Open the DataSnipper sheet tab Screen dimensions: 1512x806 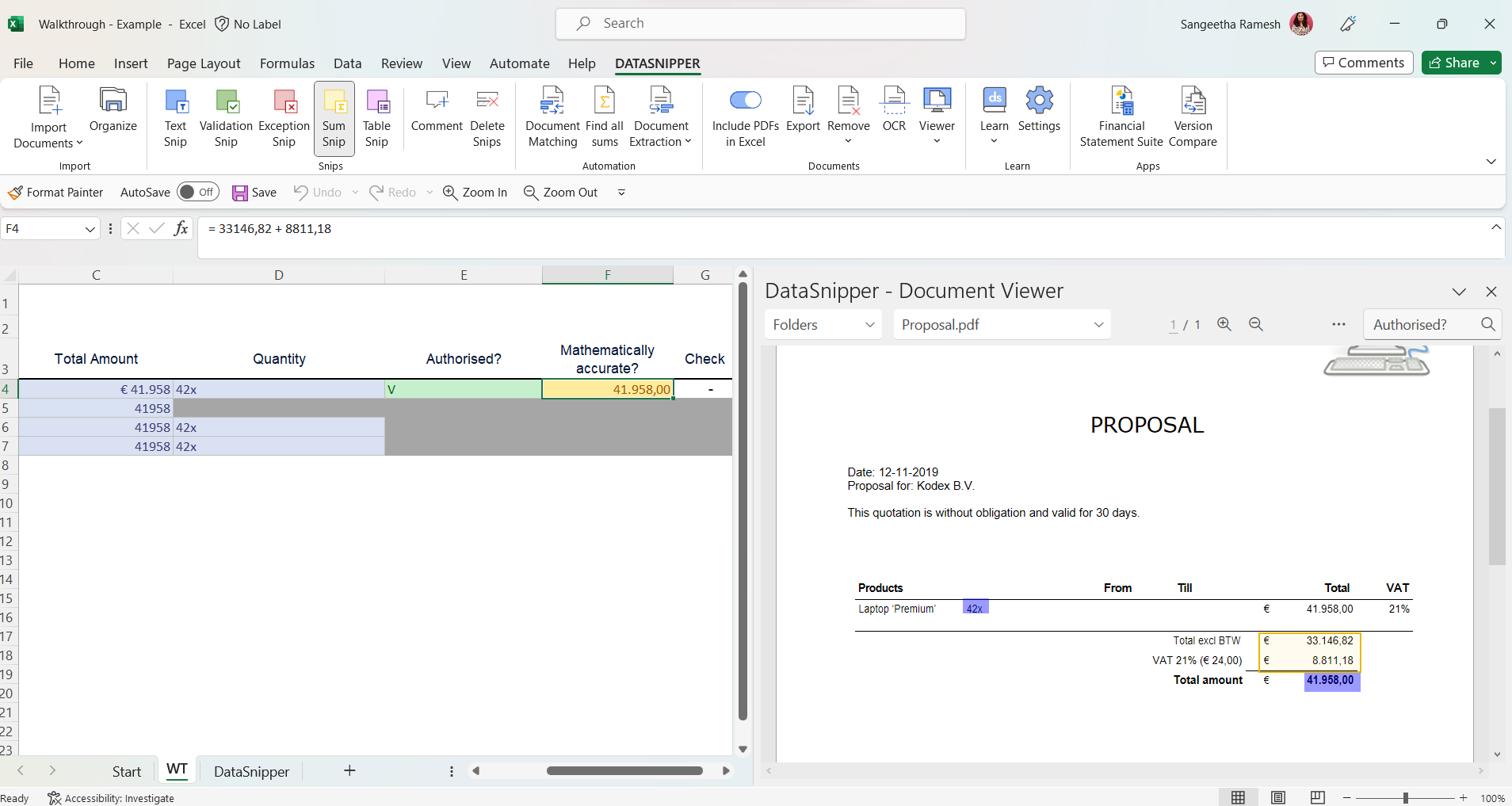(250, 770)
